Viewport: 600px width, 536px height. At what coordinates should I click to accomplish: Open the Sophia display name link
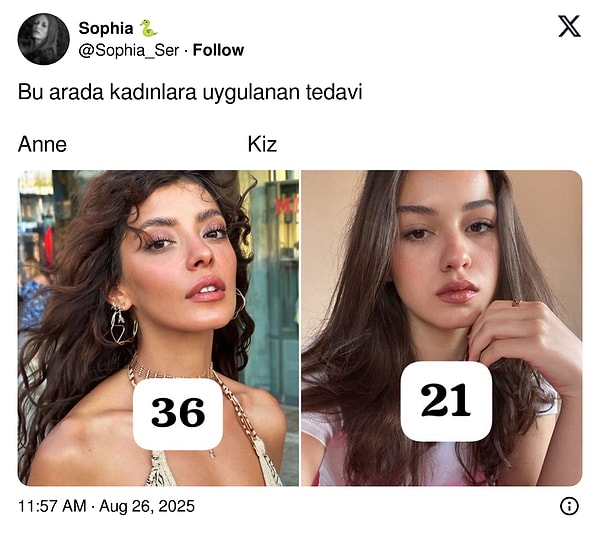[x=106, y=28]
